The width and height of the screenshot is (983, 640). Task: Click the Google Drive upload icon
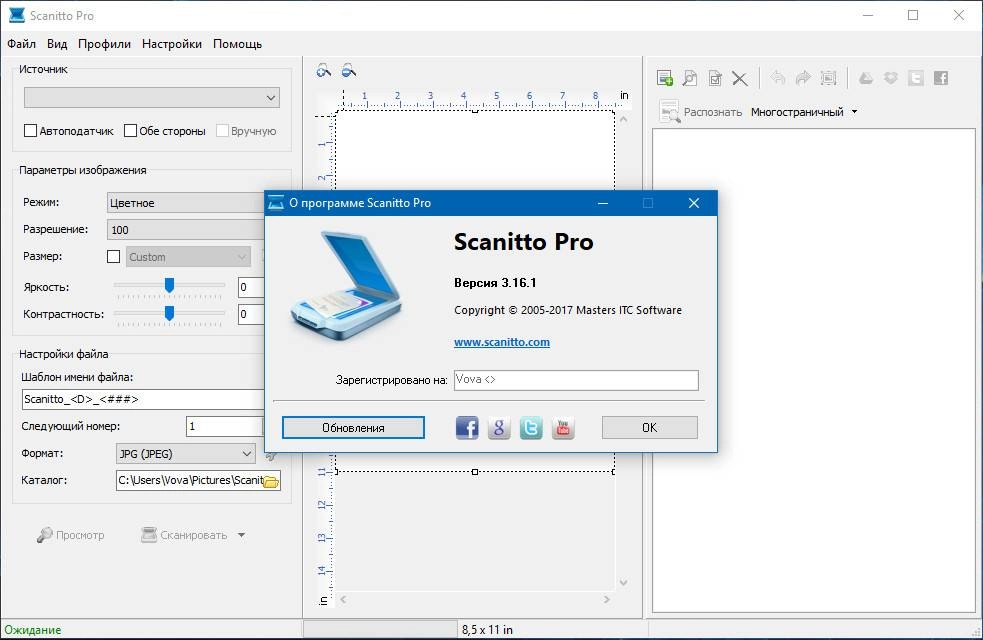866,78
